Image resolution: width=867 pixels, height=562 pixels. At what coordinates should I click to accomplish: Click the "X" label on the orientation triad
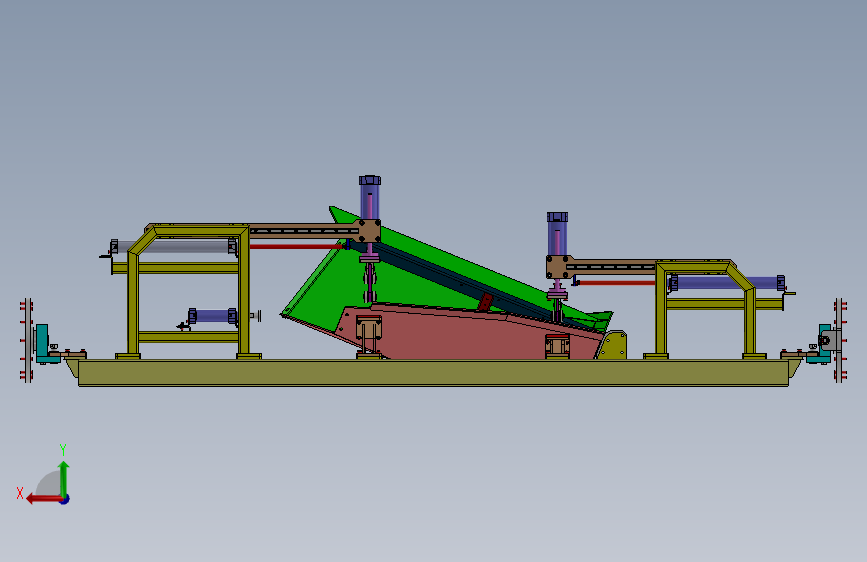[x=20, y=493]
